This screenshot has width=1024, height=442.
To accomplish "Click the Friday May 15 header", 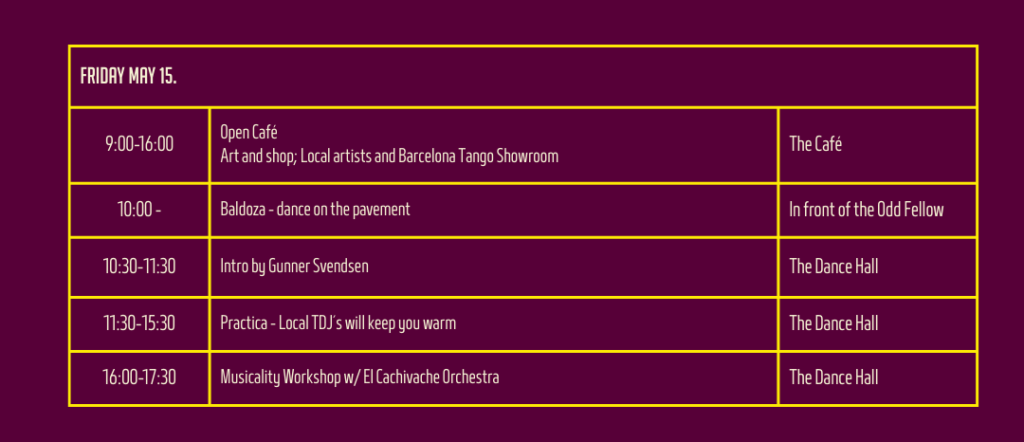I will (x=129, y=77).
